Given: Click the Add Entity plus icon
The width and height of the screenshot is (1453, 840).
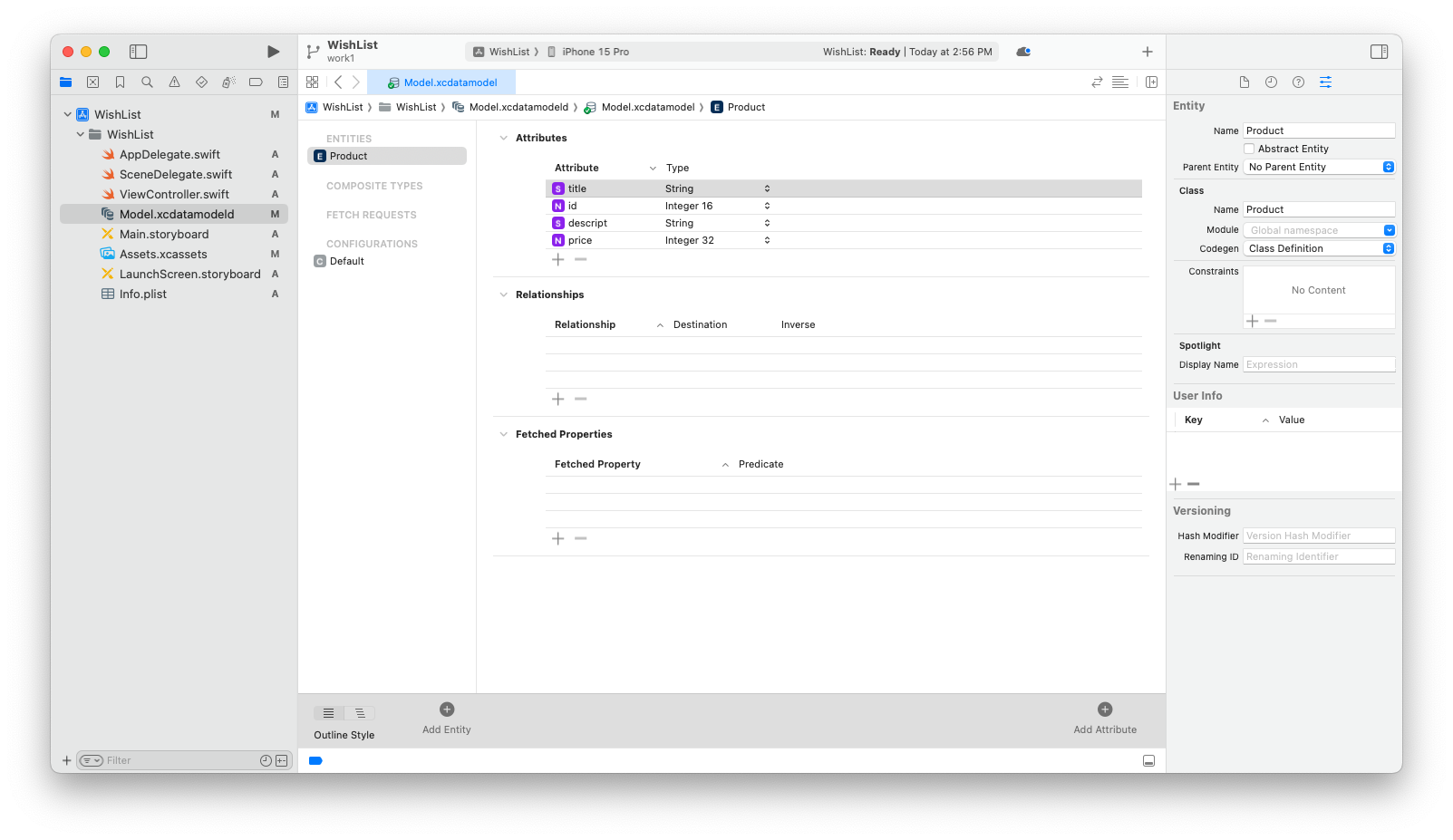Looking at the screenshot, I should [447, 710].
